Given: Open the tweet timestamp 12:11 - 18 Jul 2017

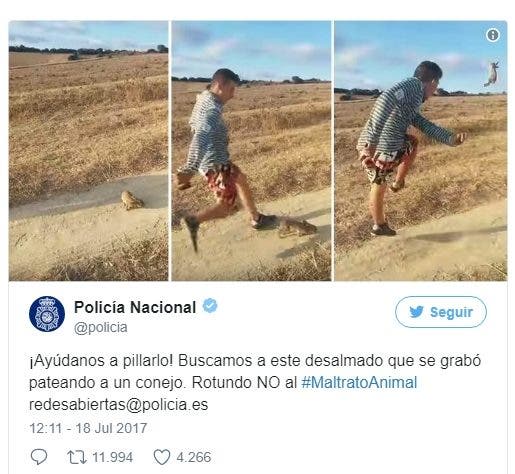Looking at the screenshot, I should click(x=88, y=428).
